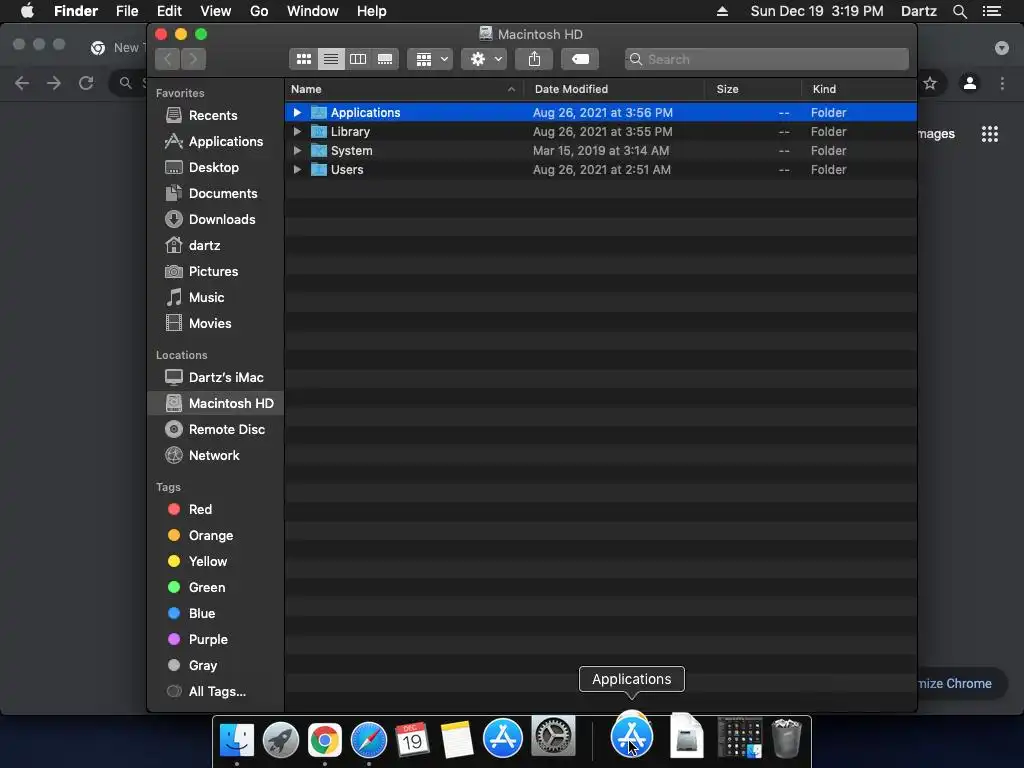Expand the Library folder disclosure triangle
1024x768 pixels.
click(x=297, y=131)
